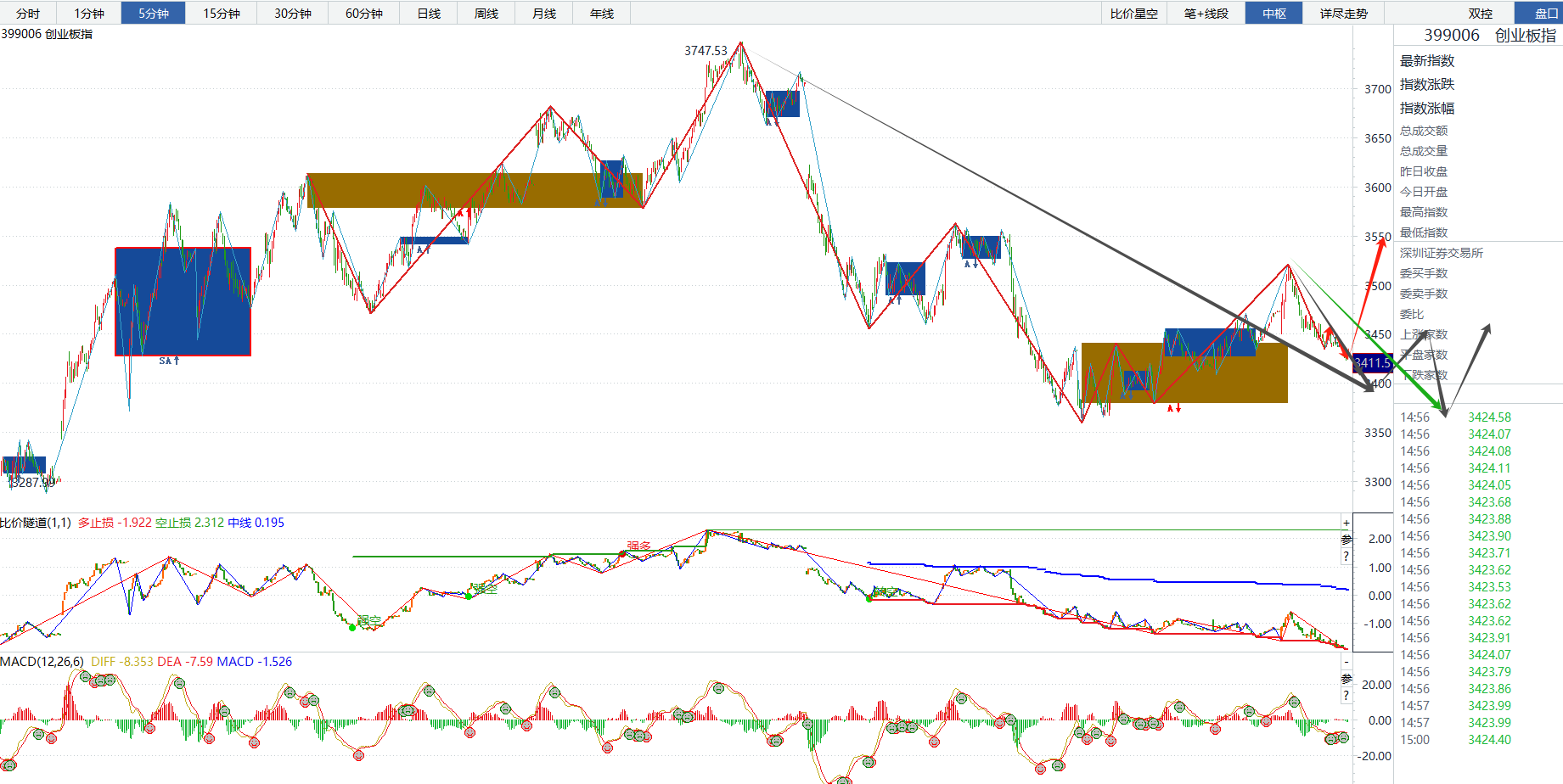Open help question mark for MACD indicator
Image resolution: width=1563 pixels, height=784 pixels.
[1347, 695]
